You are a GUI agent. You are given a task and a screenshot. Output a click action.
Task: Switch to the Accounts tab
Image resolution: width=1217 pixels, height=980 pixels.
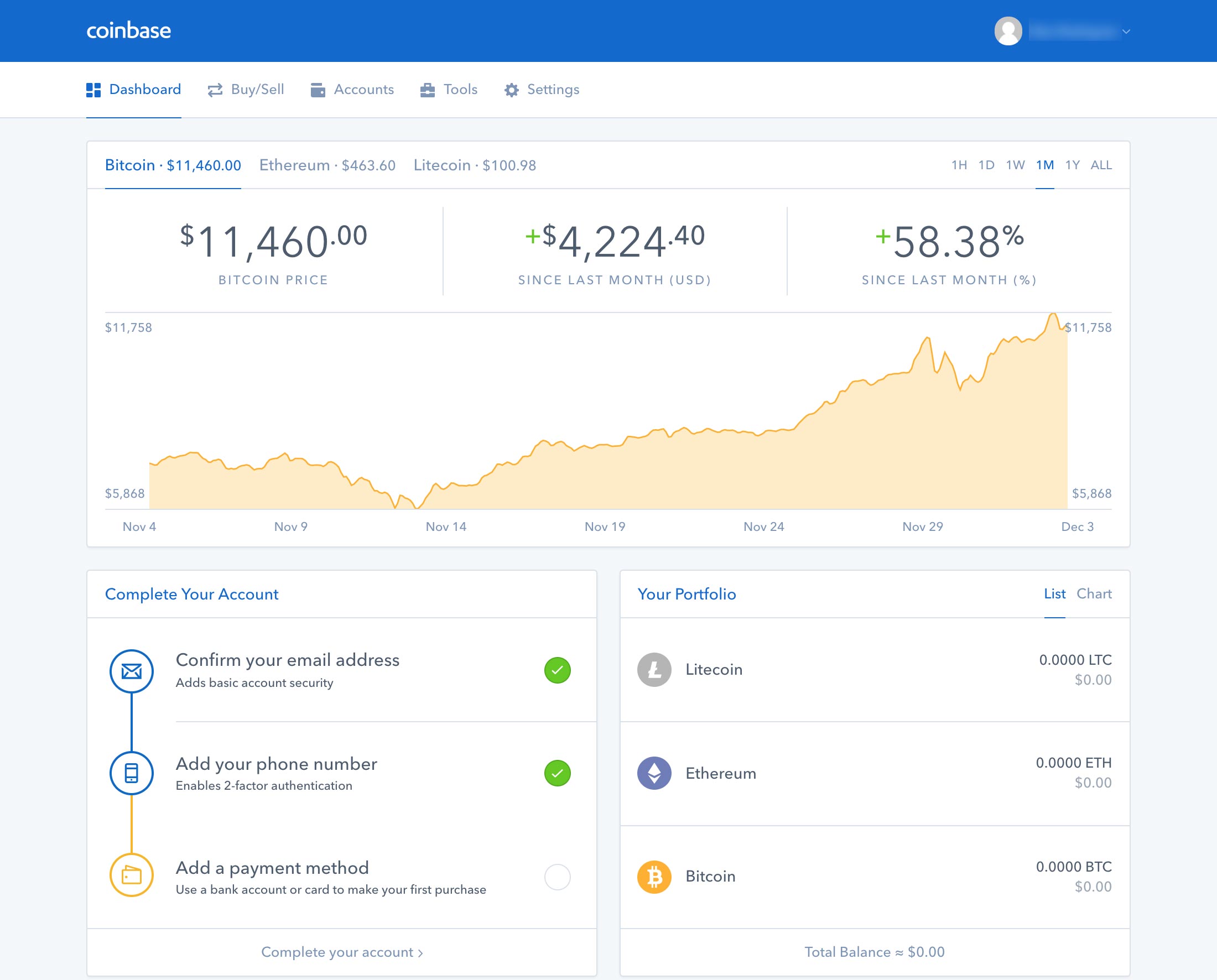coord(352,90)
